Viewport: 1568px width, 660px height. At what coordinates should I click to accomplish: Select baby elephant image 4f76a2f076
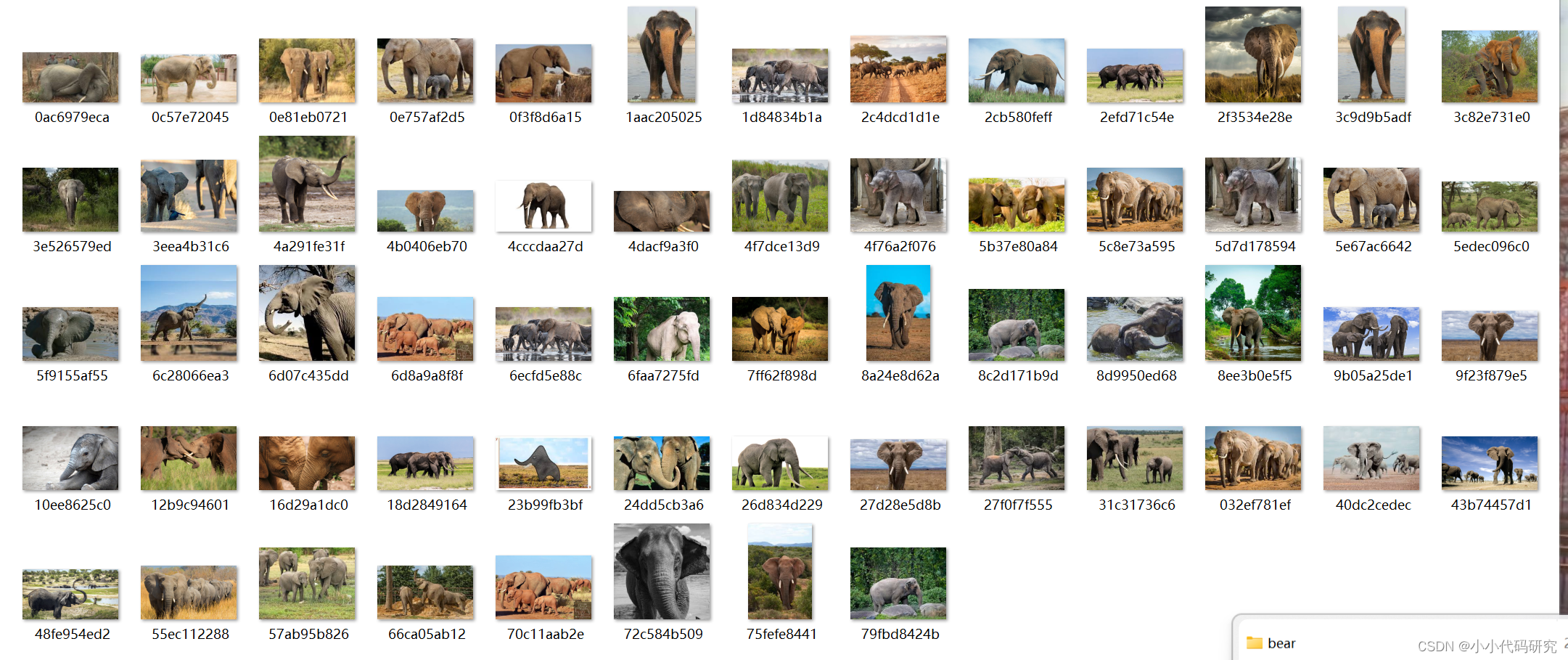coord(898,195)
